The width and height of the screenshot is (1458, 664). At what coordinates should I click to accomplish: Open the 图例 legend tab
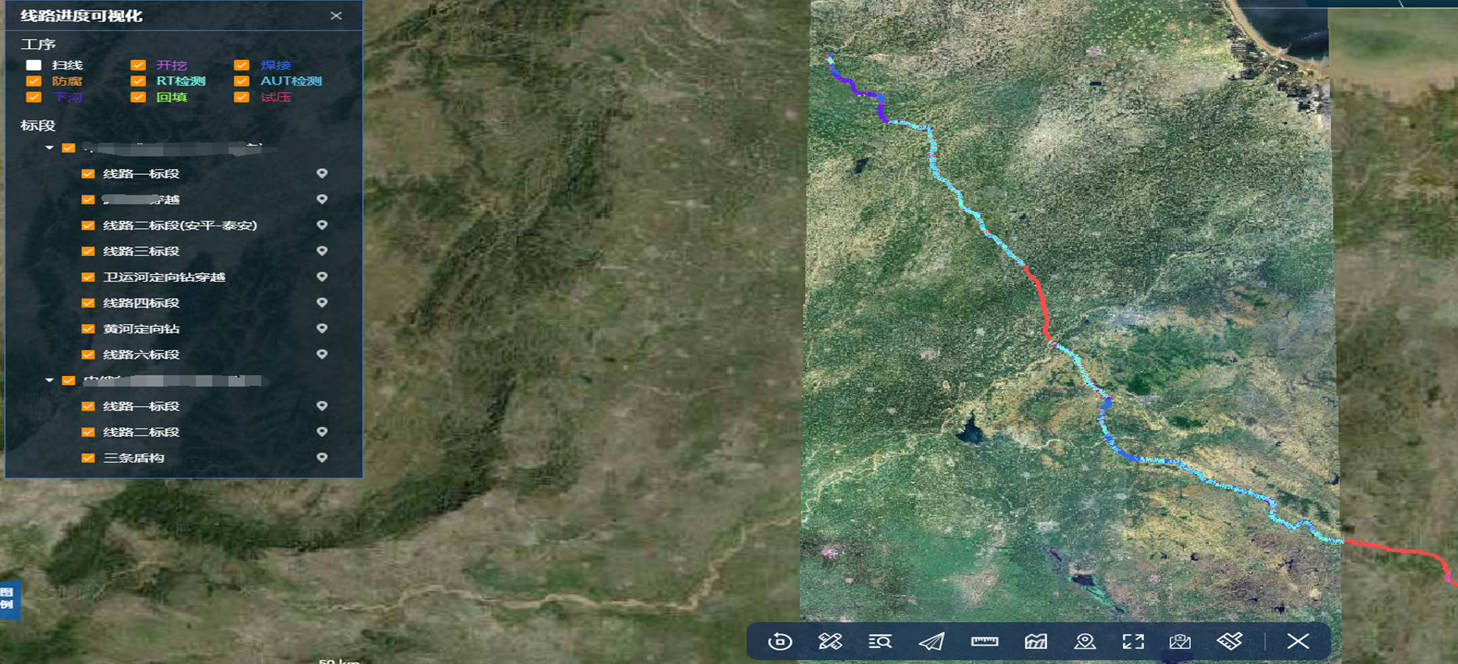[x=8, y=598]
